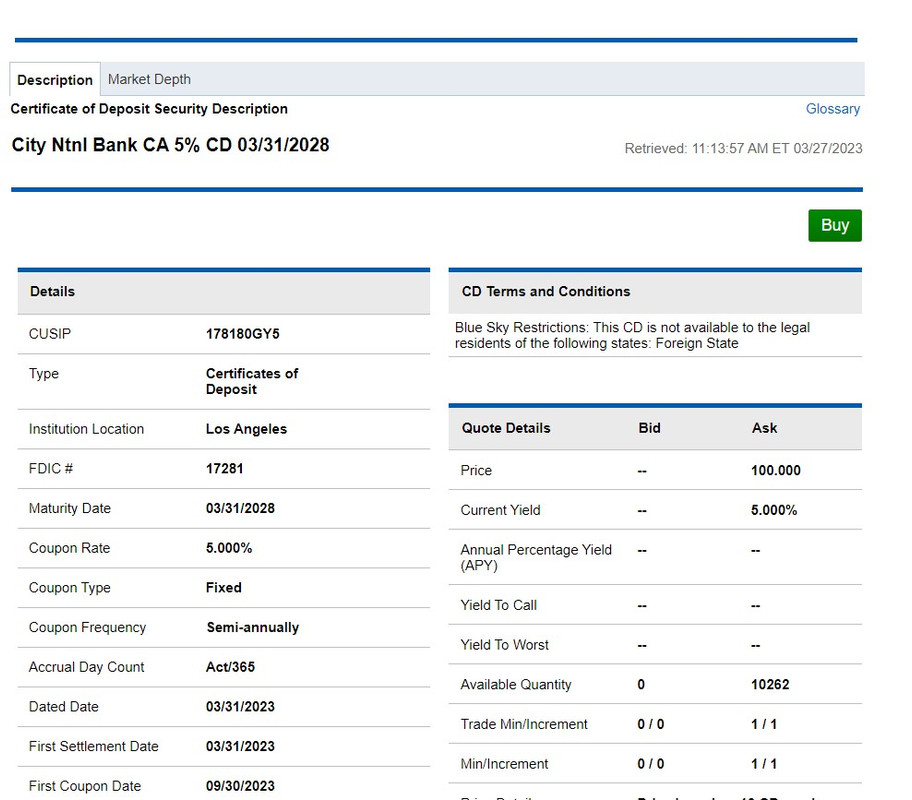Click the Annual Percentage Yield (APY) label
912x800 pixels.
tap(536, 557)
